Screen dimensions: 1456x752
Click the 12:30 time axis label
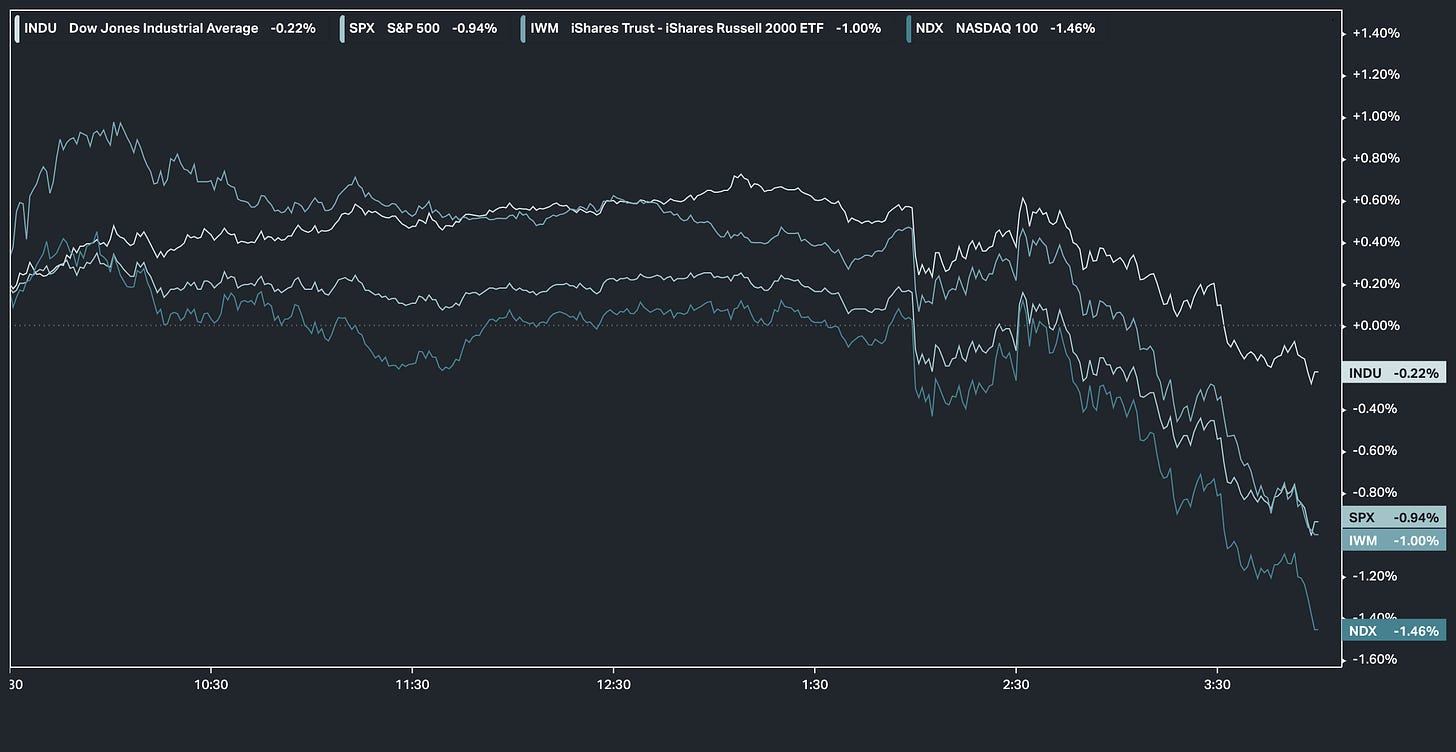(x=613, y=685)
